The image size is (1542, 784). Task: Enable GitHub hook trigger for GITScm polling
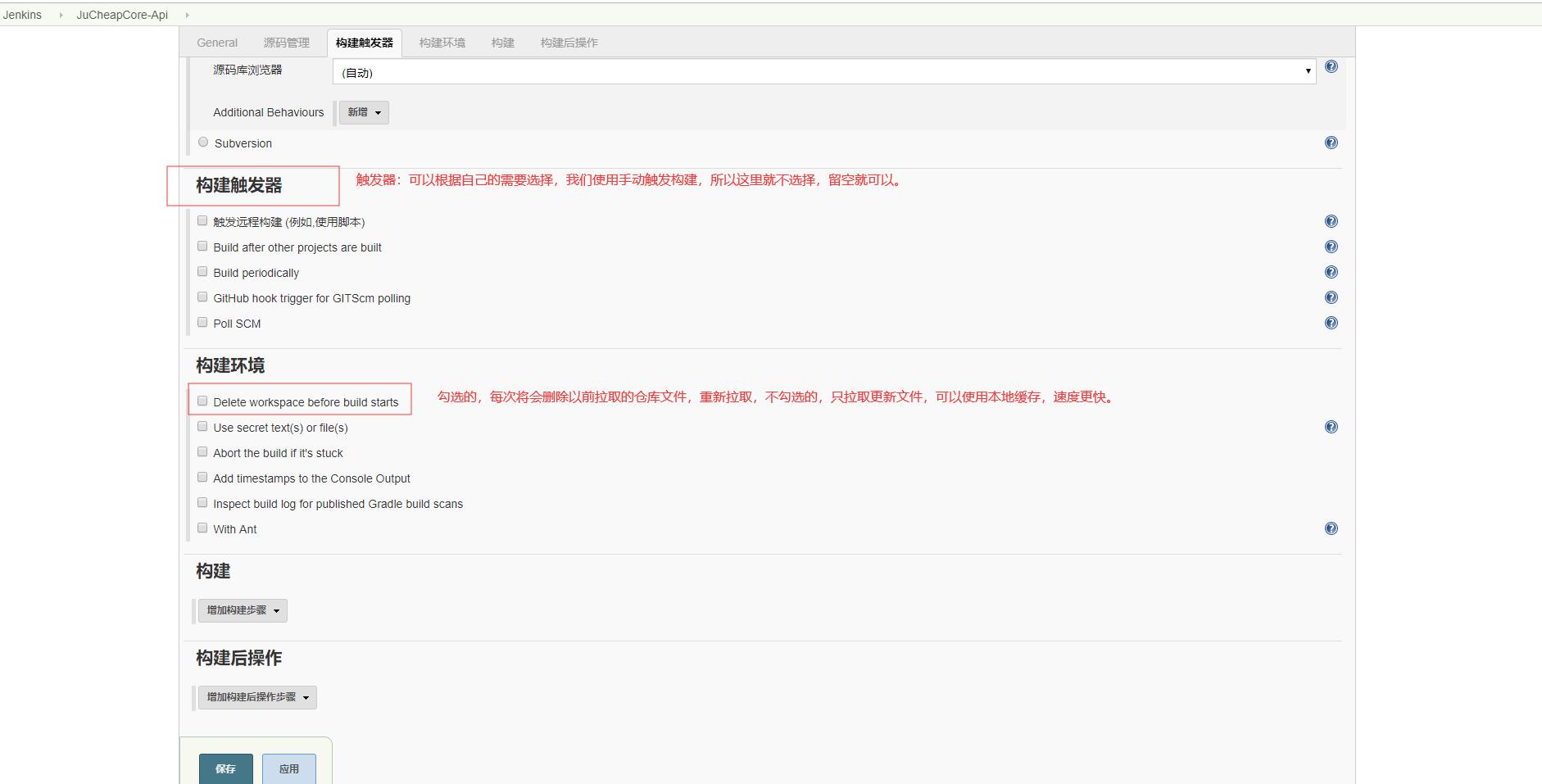(x=202, y=297)
